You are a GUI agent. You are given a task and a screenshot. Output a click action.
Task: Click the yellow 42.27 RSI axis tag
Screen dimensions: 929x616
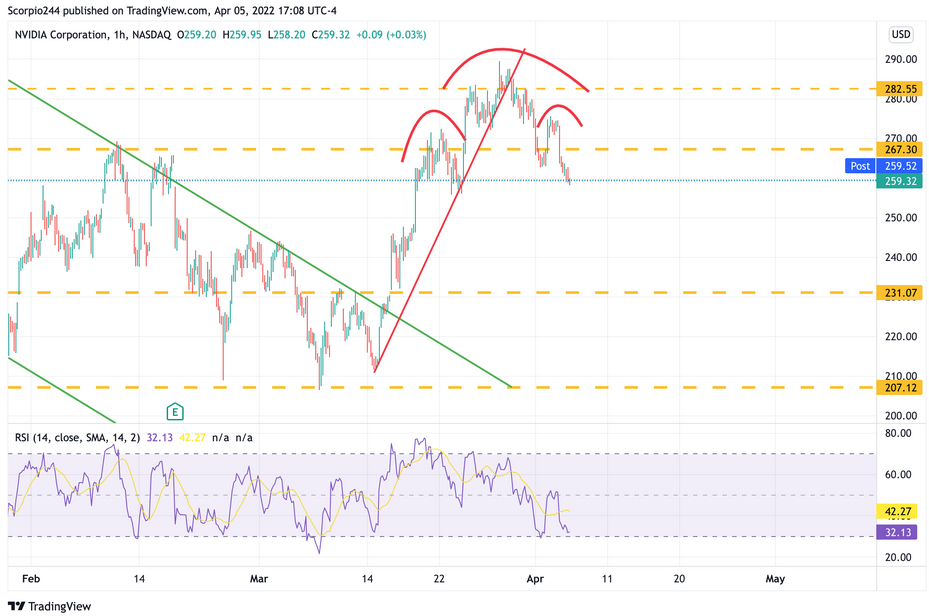(x=898, y=511)
